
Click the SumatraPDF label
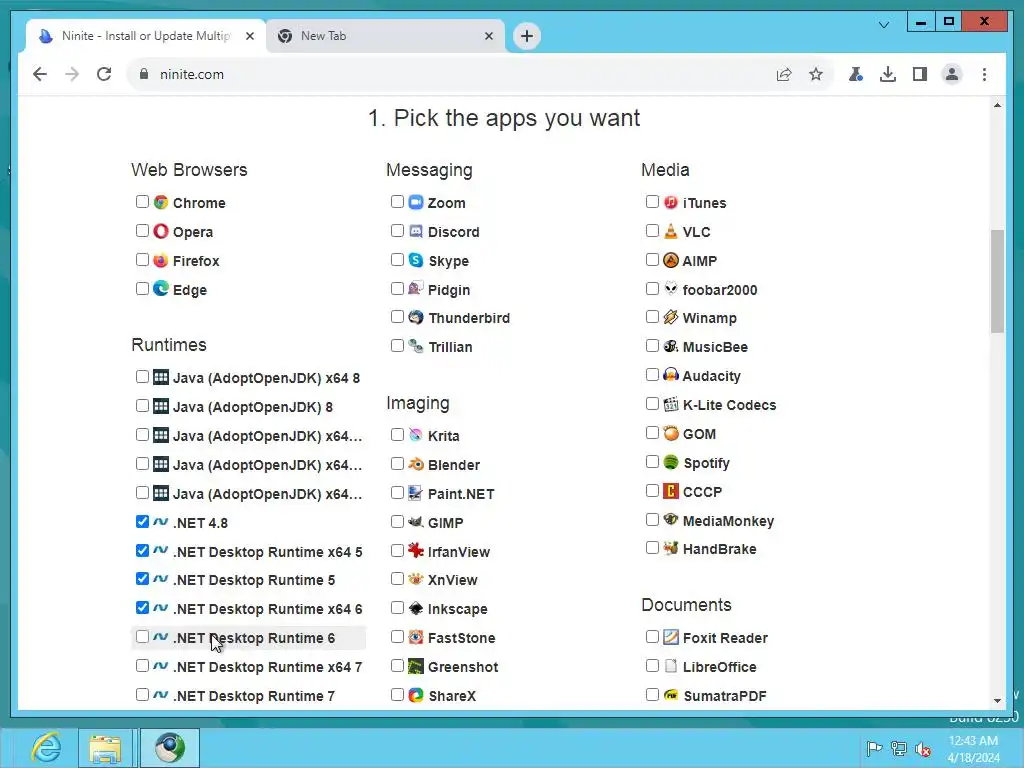tap(725, 696)
